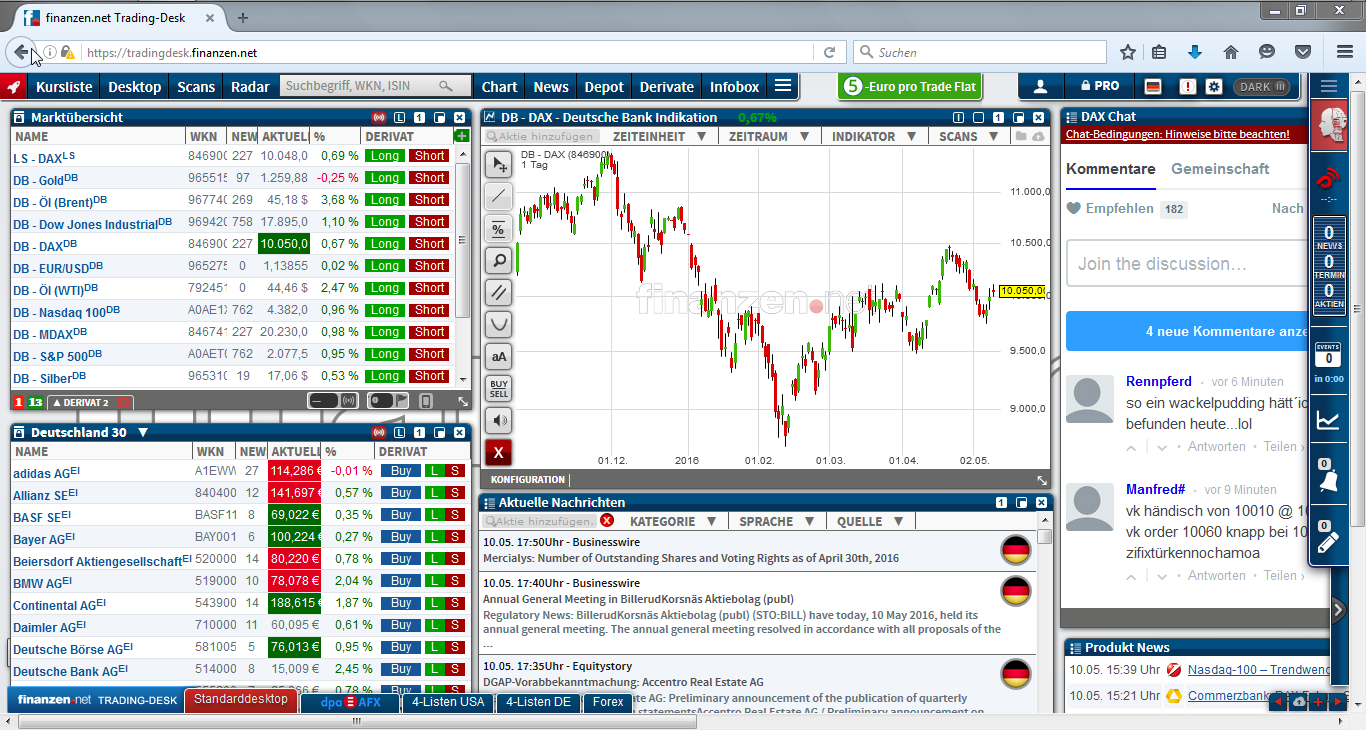Clear the news filter with red X

[x=607, y=521]
